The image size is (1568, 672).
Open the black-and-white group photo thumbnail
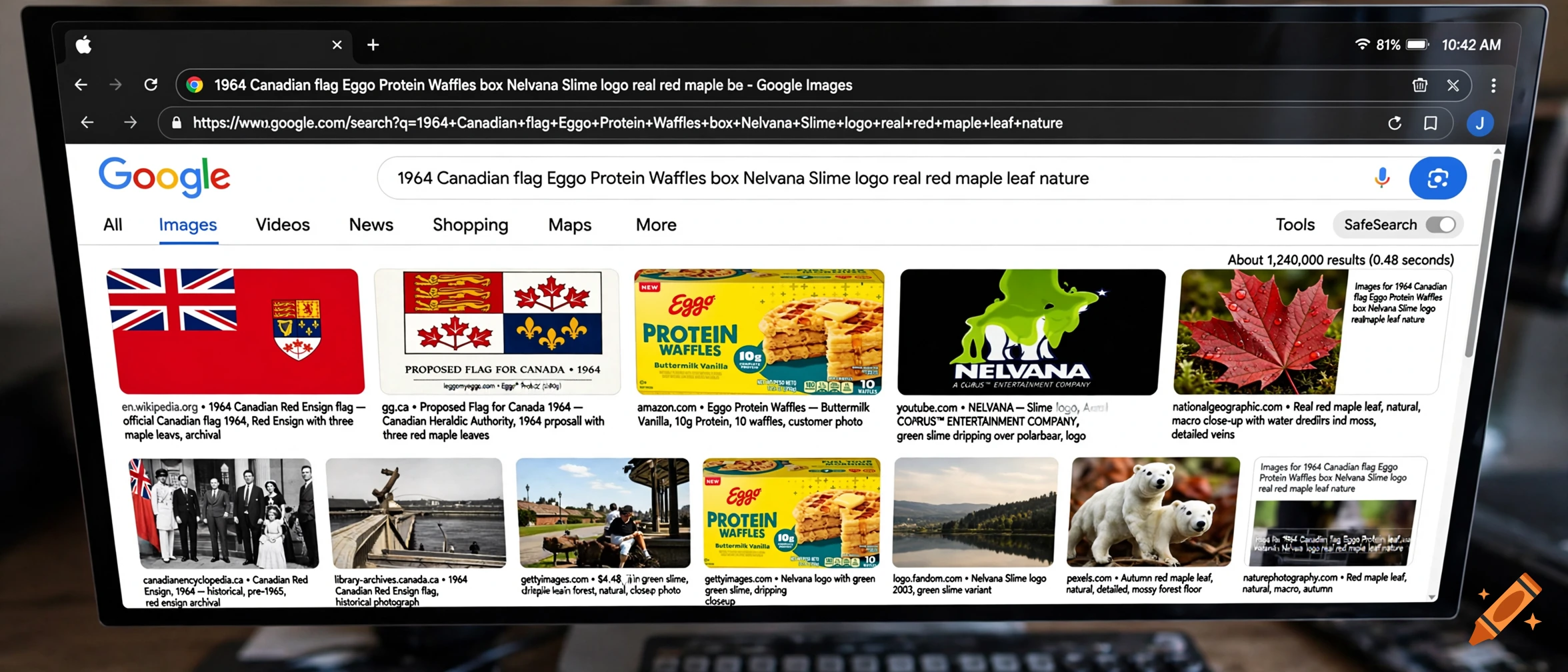click(x=224, y=513)
